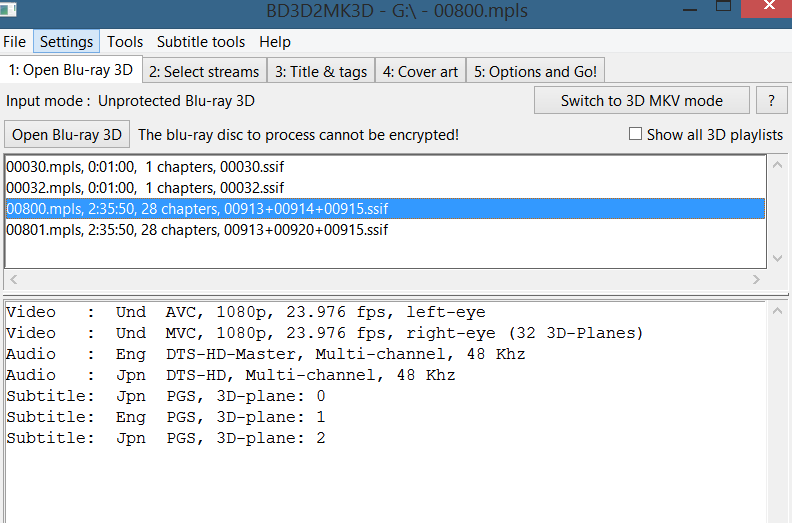Viewport: 792px width, 523px height.
Task: Switch to the Select streams tab
Action: click(204, 71)
